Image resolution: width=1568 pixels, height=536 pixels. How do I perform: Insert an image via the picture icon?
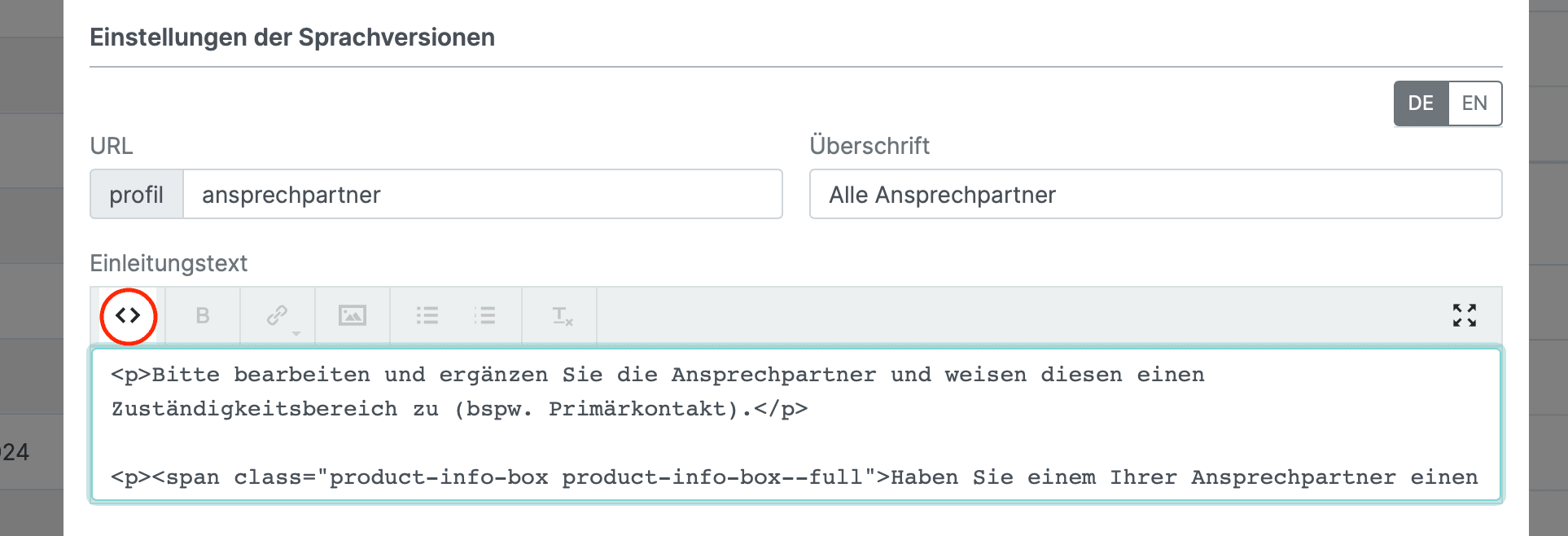(x=352, y=315)
